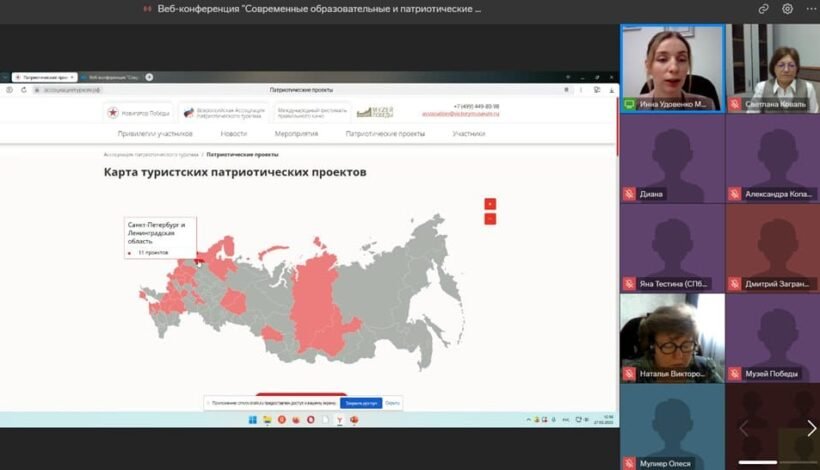Click the Скрыть link in the sharing bar
820x470 pixels.
pyautogui.click(x=393, y=403)
